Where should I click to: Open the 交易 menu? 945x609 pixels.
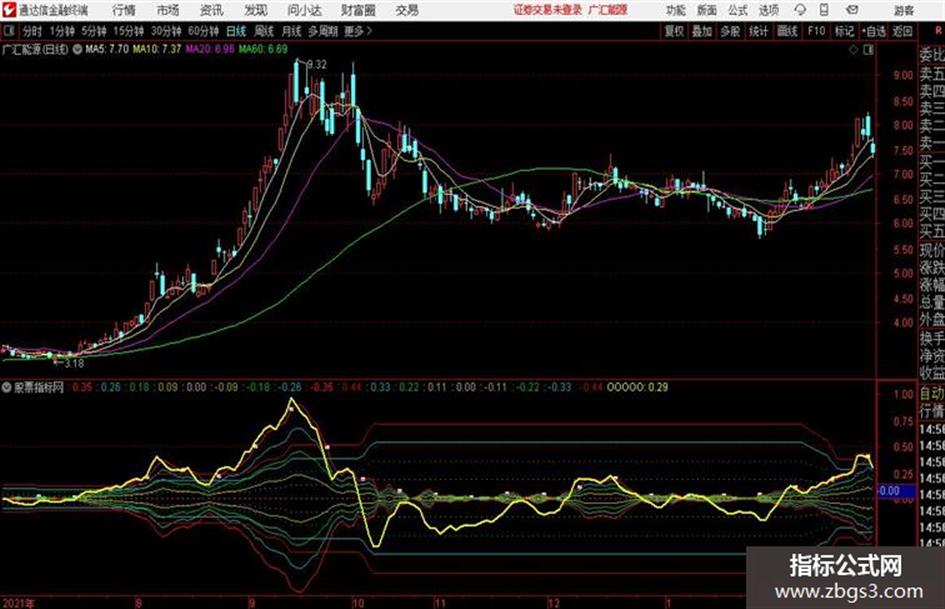coord(407,10)
